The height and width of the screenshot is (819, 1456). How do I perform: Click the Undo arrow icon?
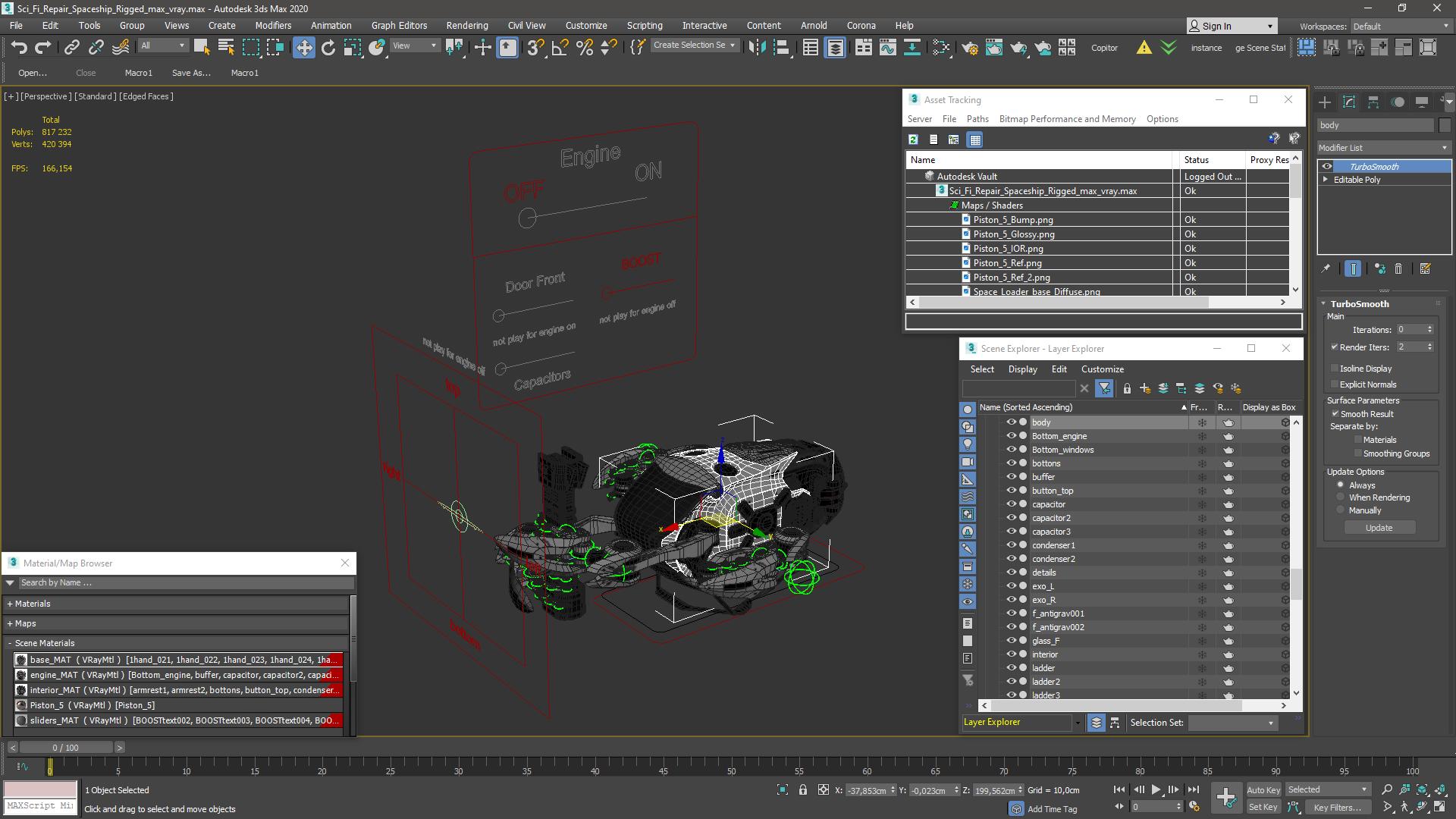point(19,47)
